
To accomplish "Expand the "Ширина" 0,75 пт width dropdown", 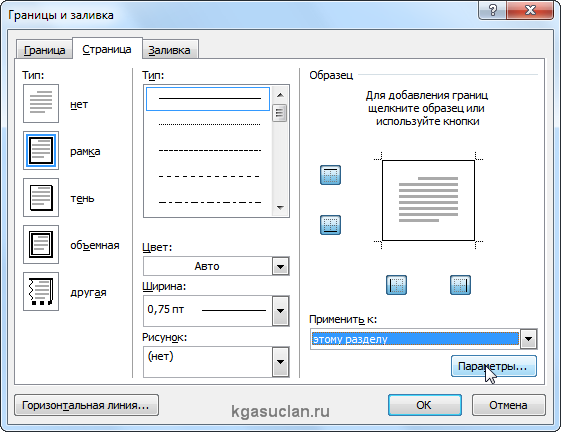I will [280, 311].
